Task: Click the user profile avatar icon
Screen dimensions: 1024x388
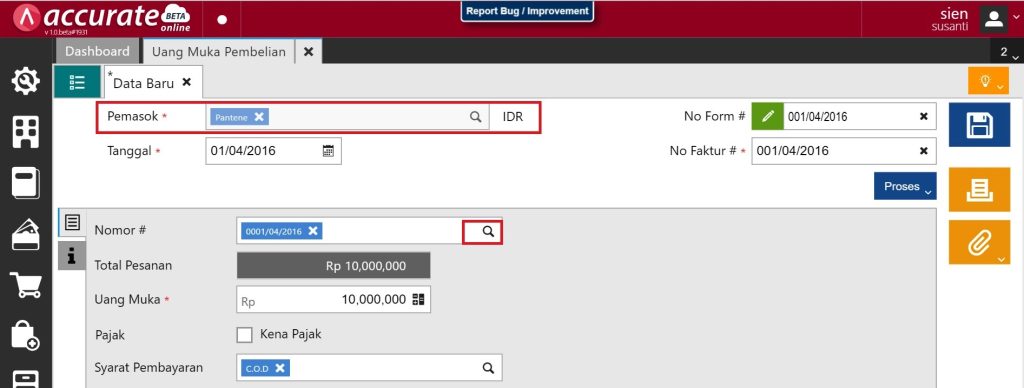Action: pos(994,19)
